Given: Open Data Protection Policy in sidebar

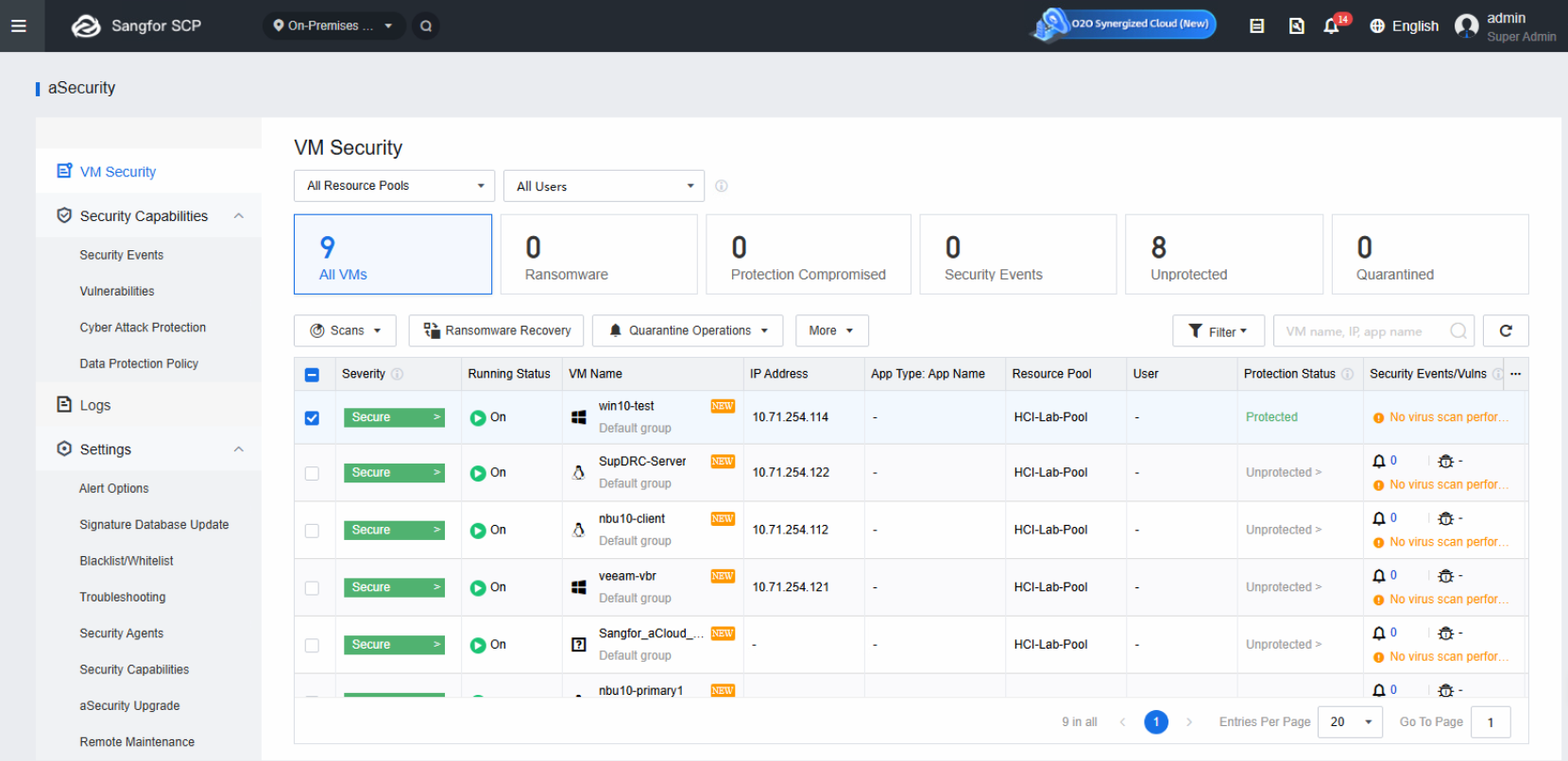Looking at the screenshot, I should (x=139, y=364).
